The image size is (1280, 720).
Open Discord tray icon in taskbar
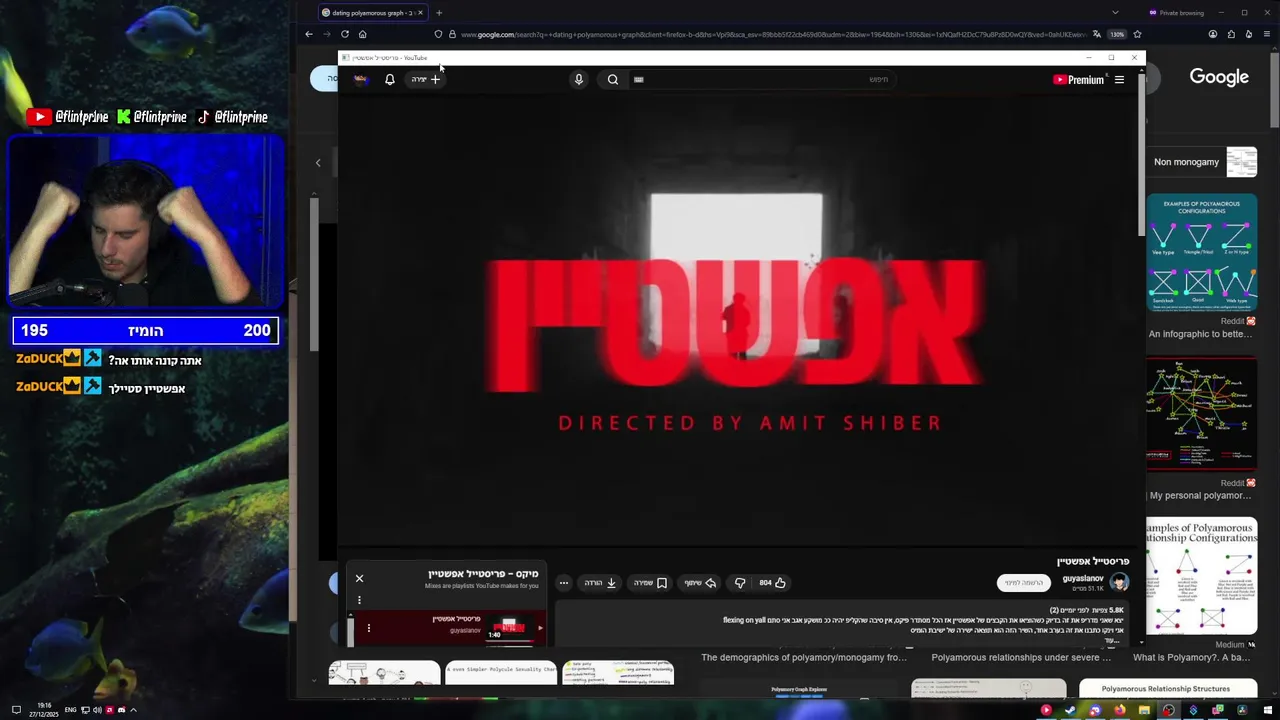click(x=121, y=710)
